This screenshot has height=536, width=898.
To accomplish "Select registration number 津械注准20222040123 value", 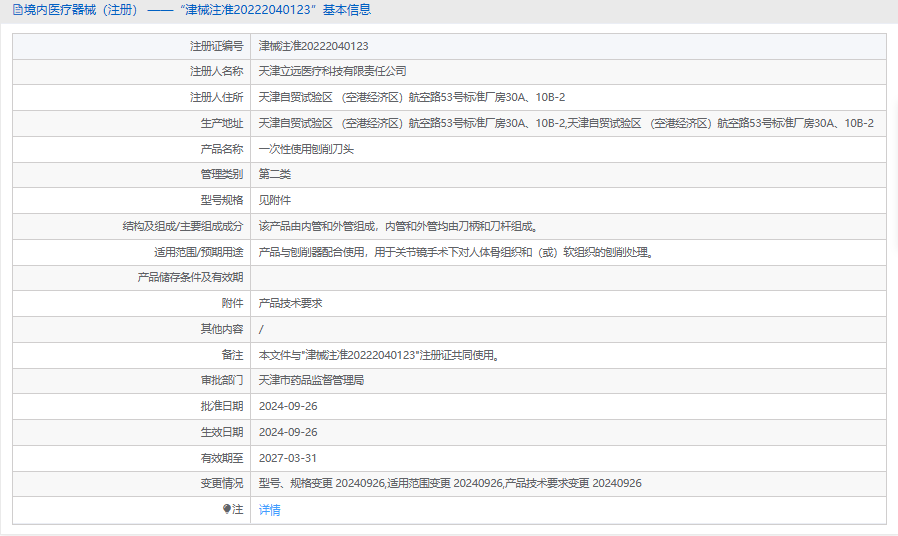I will pyautogui.click(x=313, y=46).
